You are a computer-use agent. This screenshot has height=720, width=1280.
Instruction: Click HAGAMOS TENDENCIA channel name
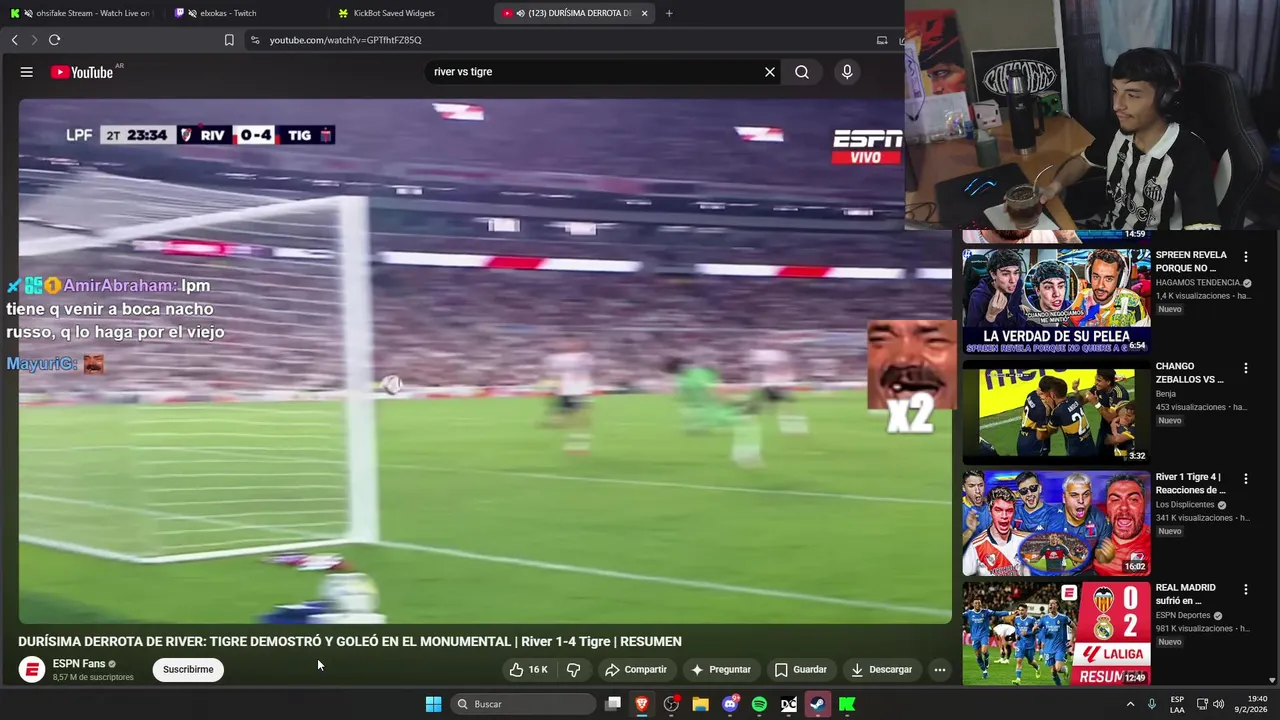[x=1198, y=283]
